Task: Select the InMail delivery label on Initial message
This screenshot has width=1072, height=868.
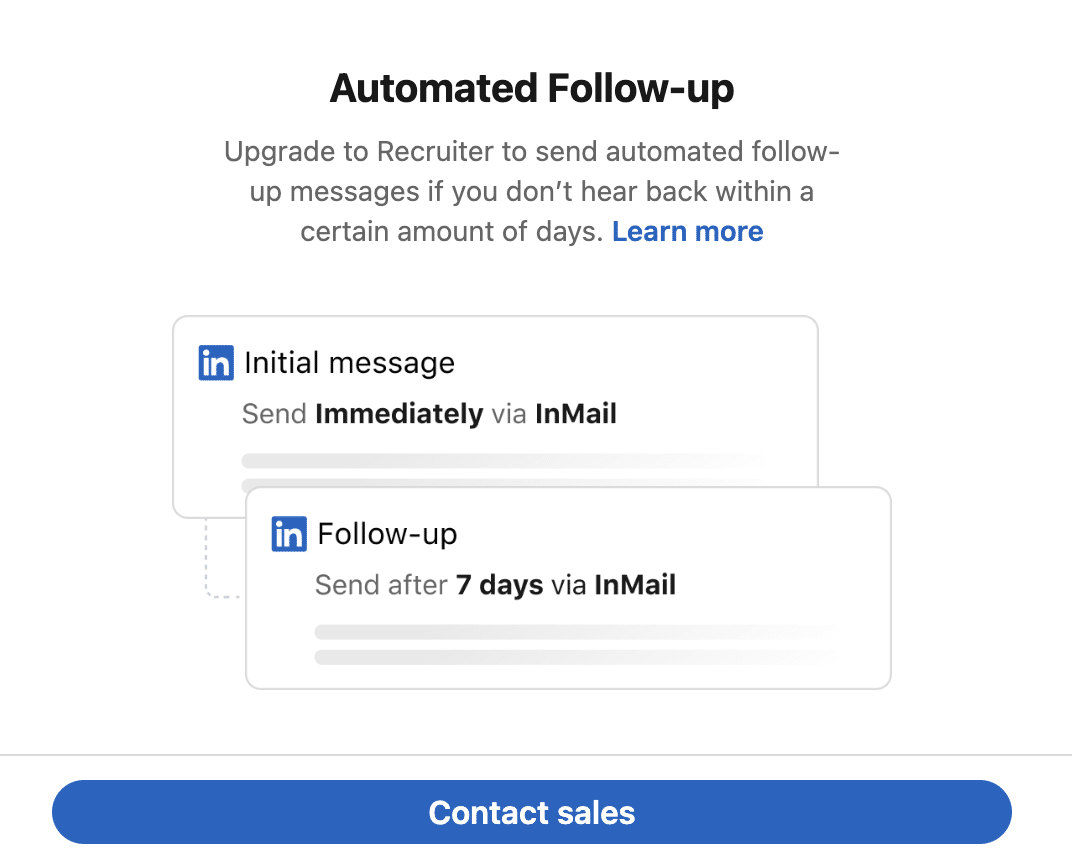Action: point(576,413)
